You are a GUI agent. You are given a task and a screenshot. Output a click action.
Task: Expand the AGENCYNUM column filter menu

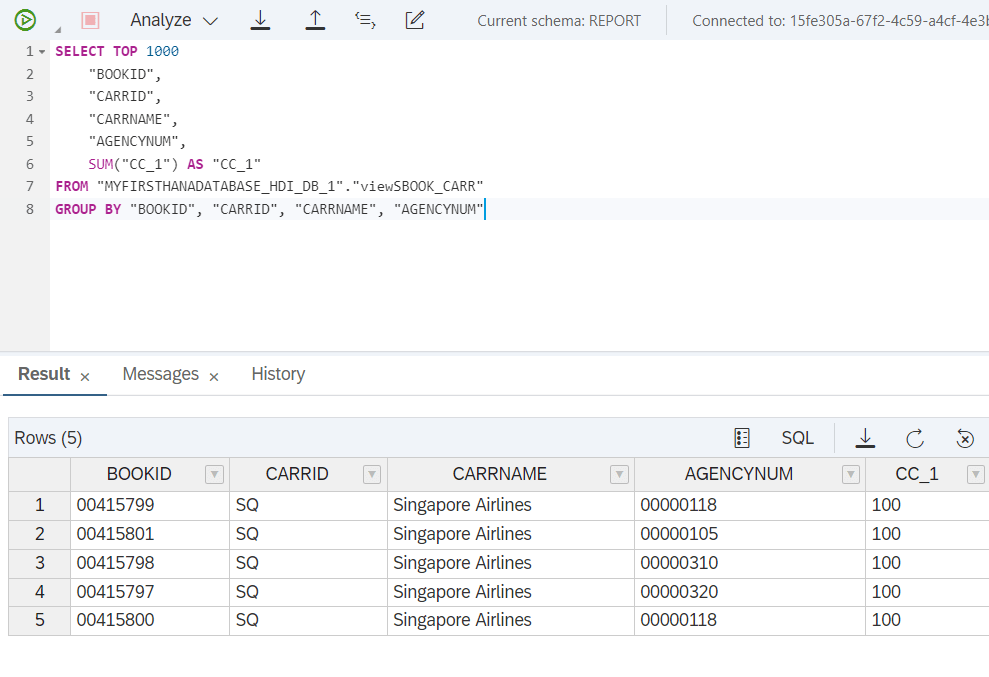tap(851, 474)
